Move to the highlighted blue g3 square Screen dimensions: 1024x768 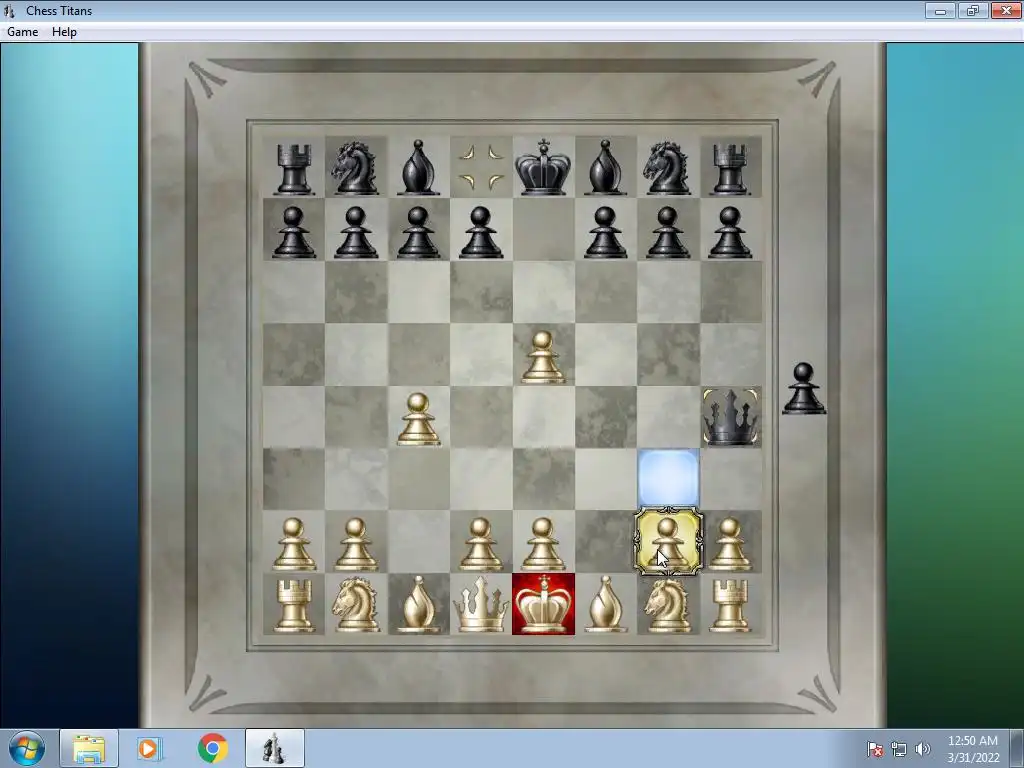tap(667, 479)
